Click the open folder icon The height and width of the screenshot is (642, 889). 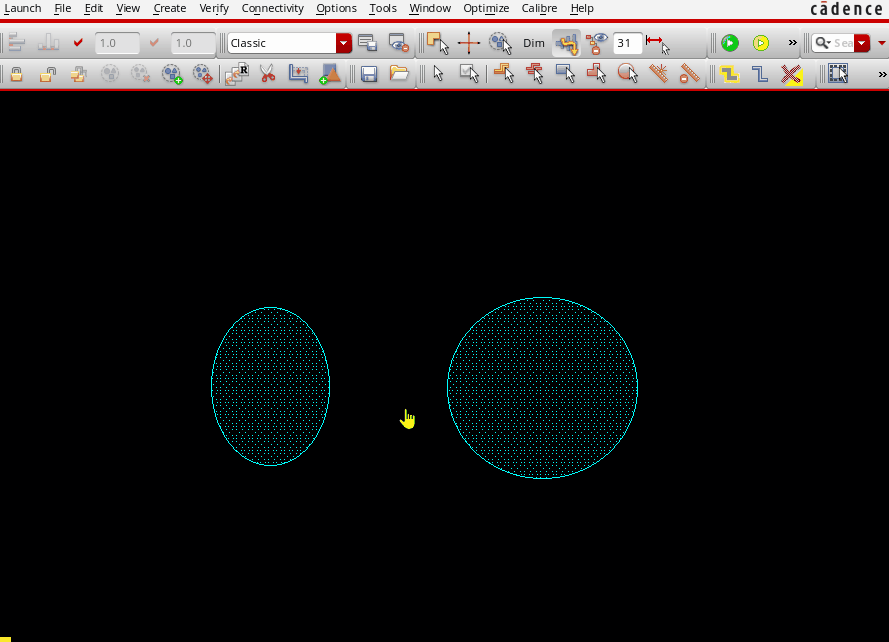pos(399,74)
